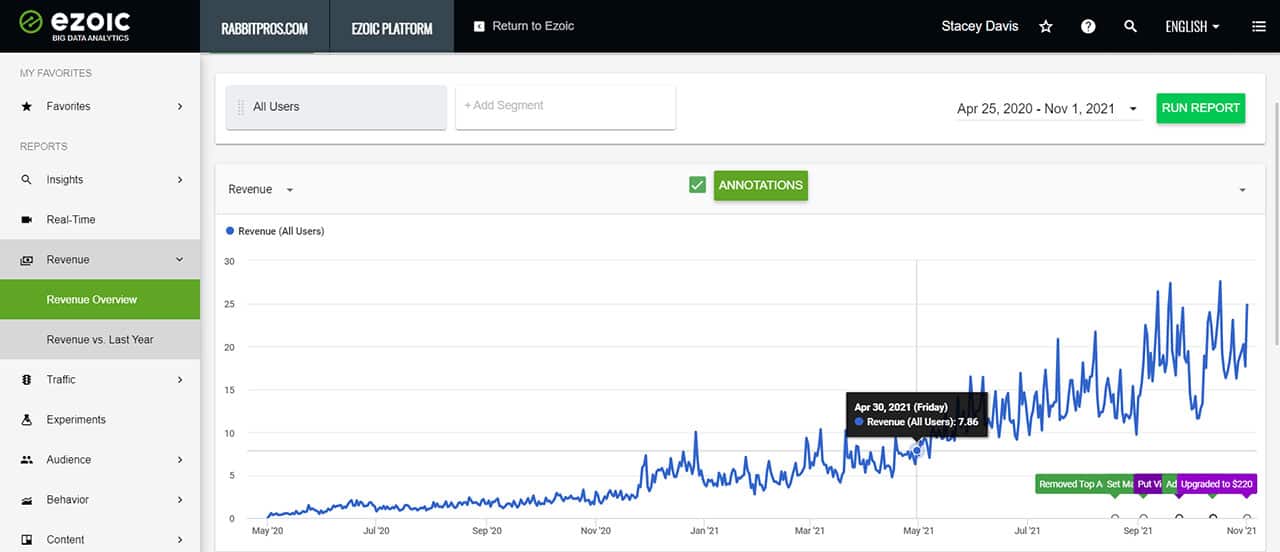Open the ENGLISH language dropdown

[1193, 27]
